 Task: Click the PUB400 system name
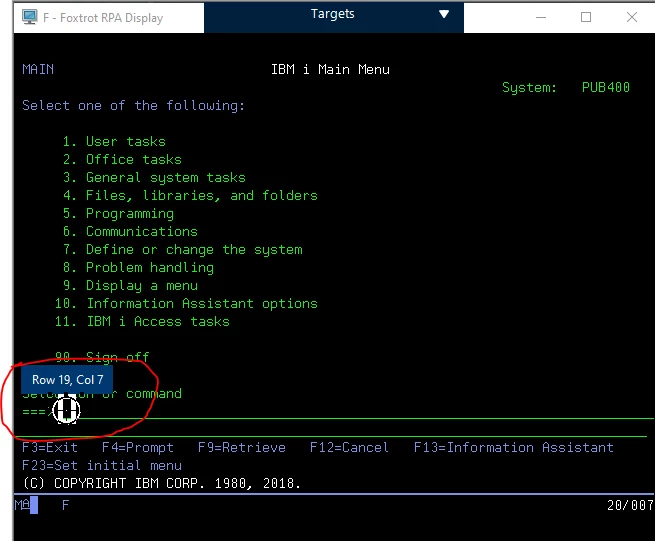click(x=606, y=87)
